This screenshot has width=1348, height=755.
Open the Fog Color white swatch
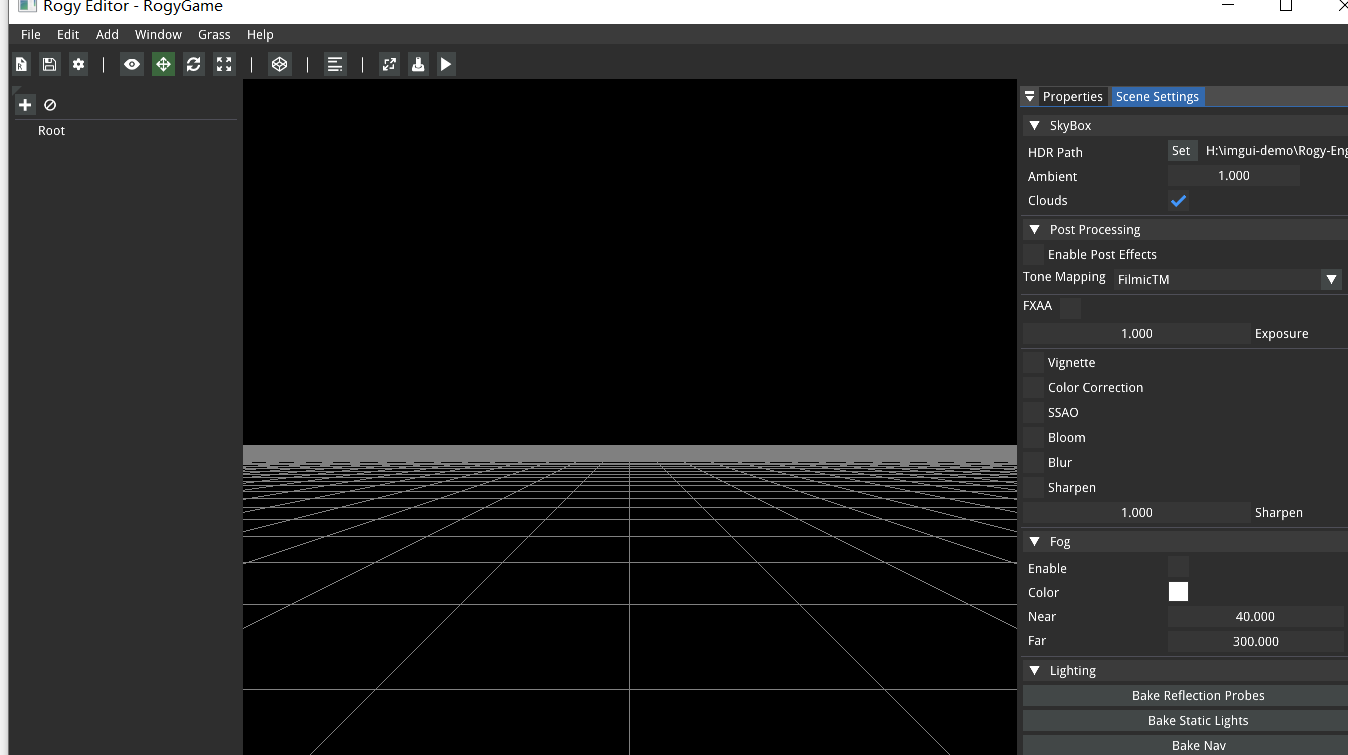[1178, 592]
